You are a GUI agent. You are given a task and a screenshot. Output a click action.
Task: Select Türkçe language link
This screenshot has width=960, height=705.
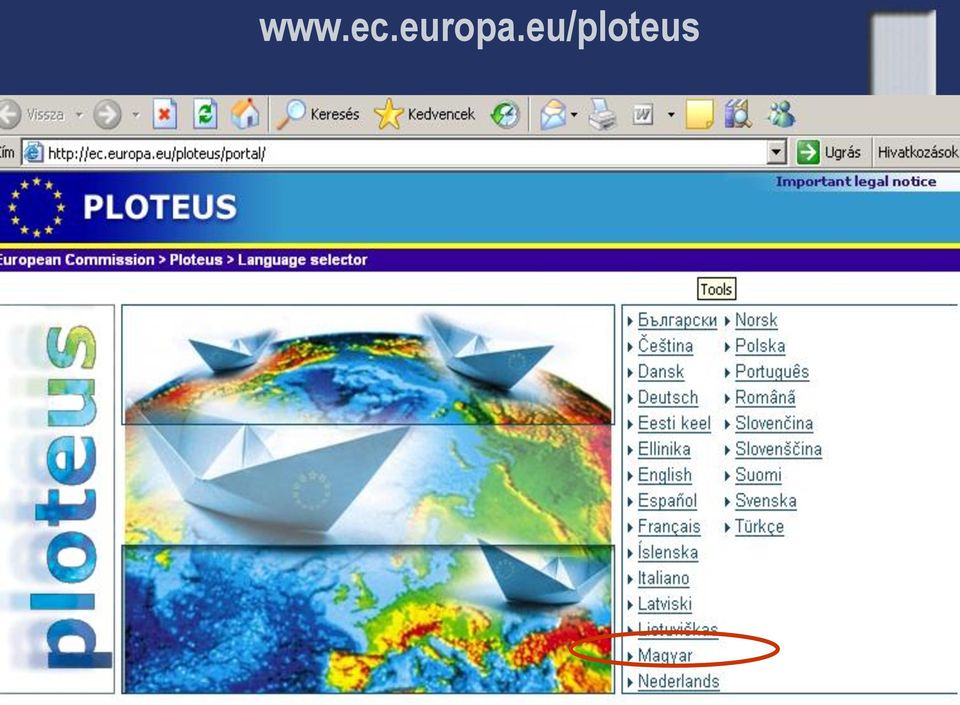point(759,527)
